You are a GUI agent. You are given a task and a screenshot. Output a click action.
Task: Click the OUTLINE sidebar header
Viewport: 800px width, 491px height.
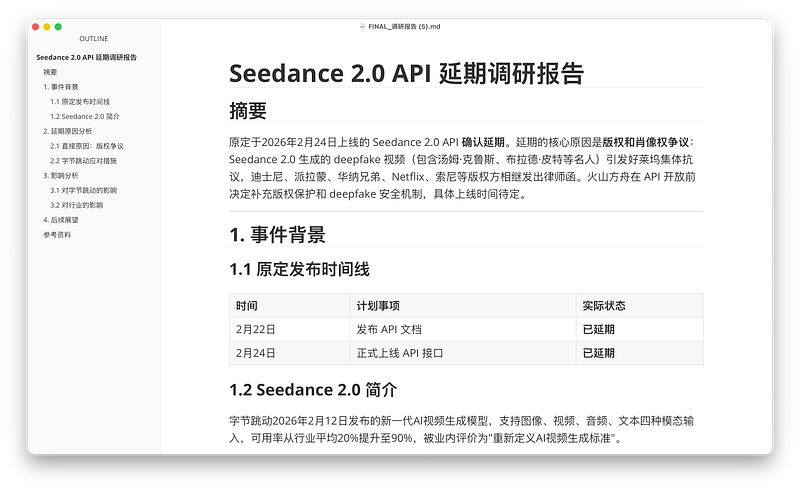(94, 39)
